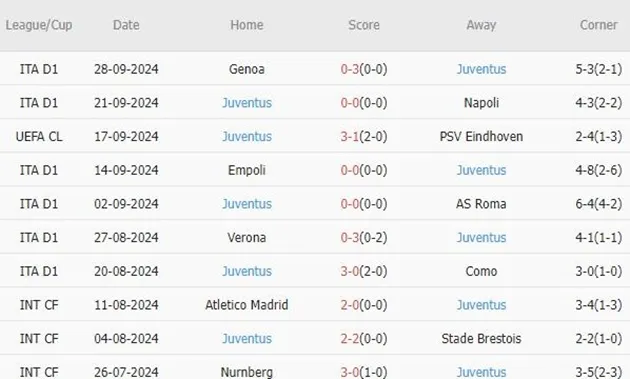
Task: Click the Napoli team name
Action: click(x=481, y=103)
